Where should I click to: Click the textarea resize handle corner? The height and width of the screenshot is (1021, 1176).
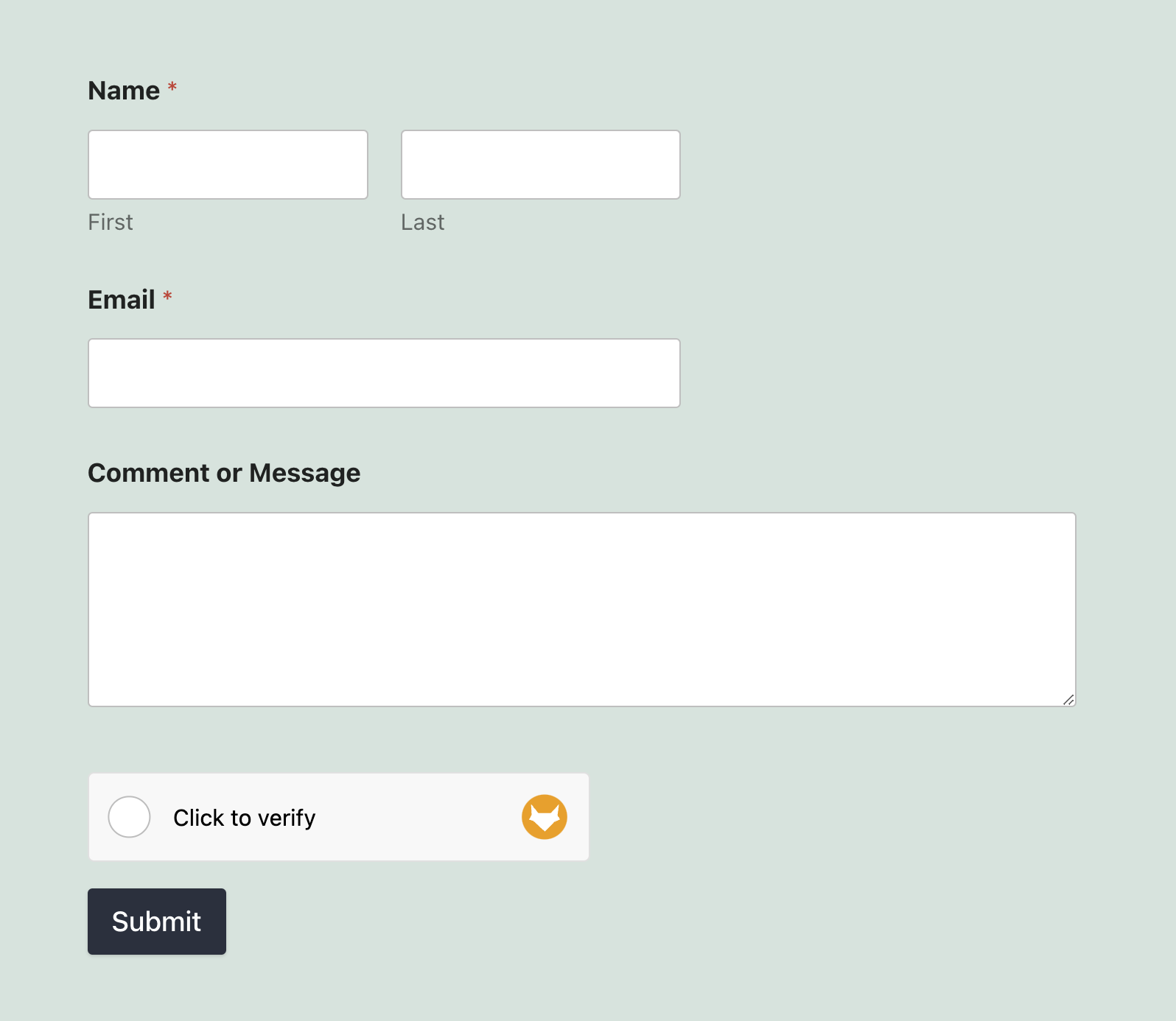(x=1068, y=699)
